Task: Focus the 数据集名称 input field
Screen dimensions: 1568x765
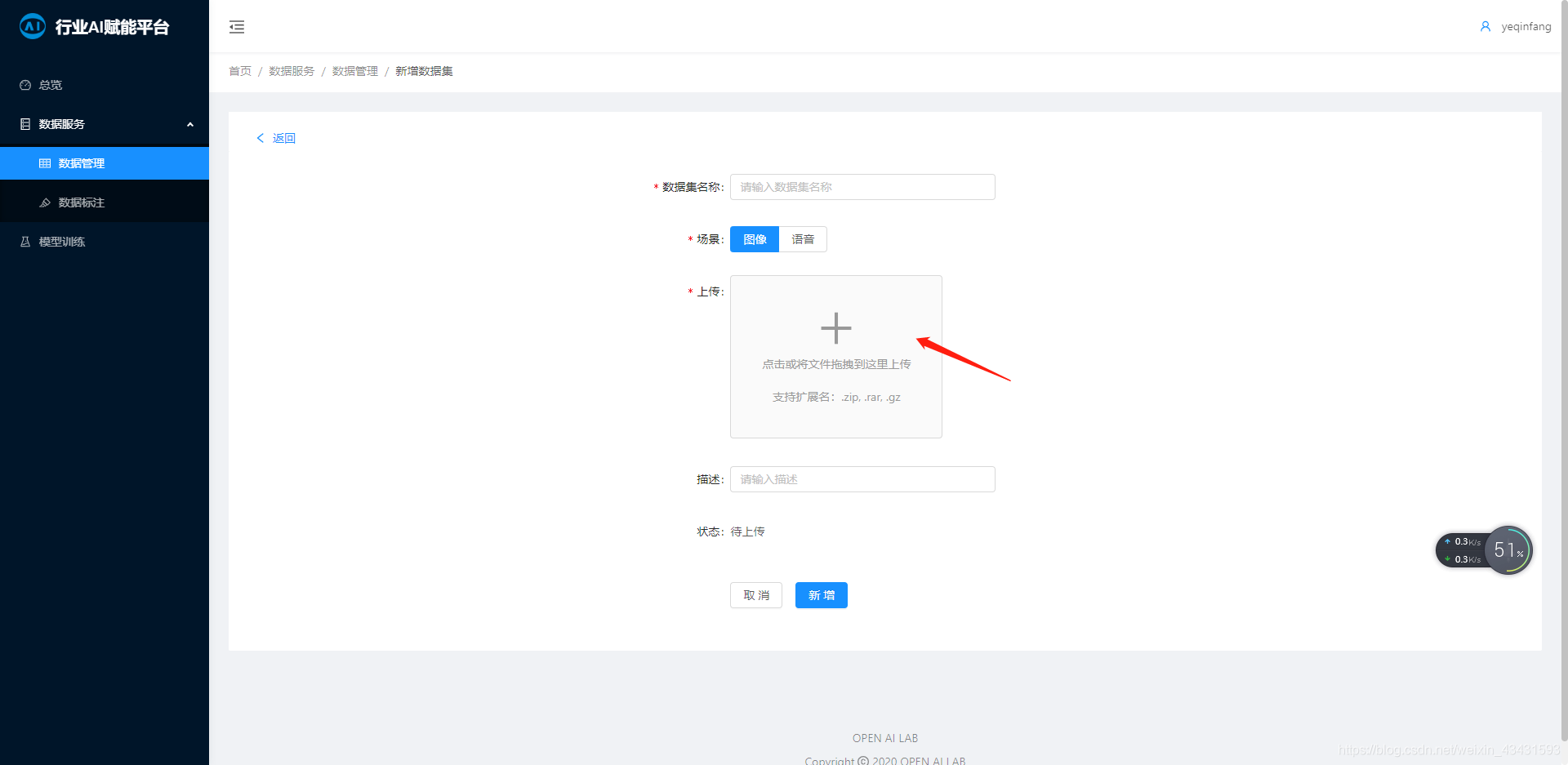Action: pyautogui.click(x=862, y=187)
